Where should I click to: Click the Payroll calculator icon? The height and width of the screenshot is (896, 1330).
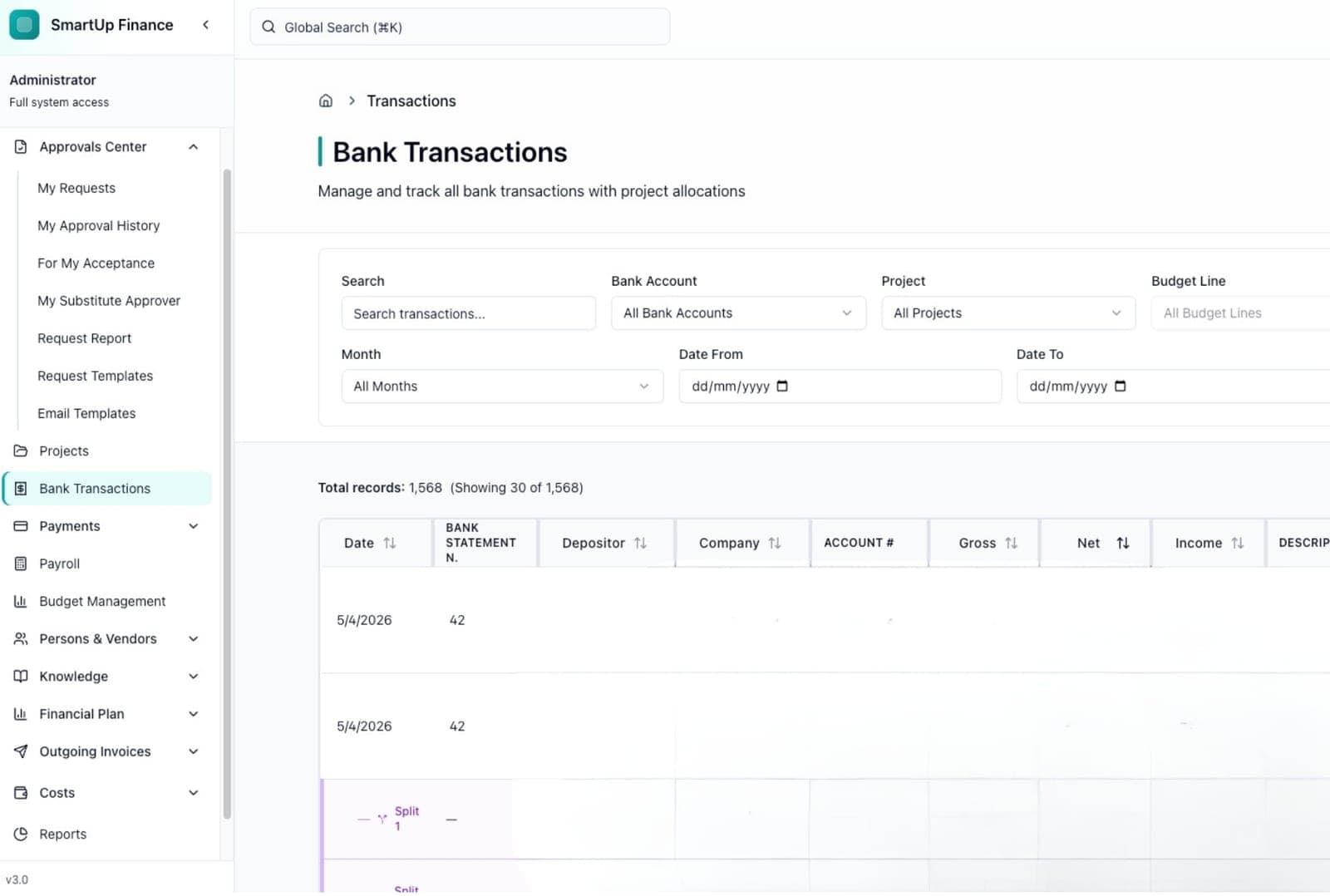[21, 564]
